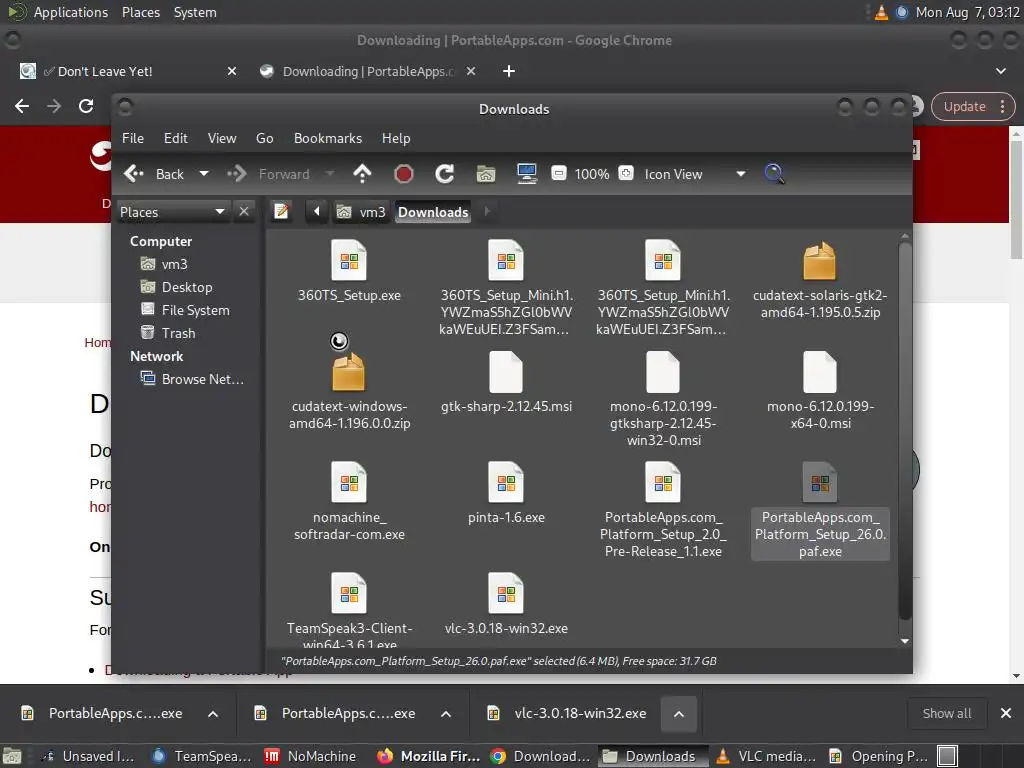Open the File menu

click(133, 138)
